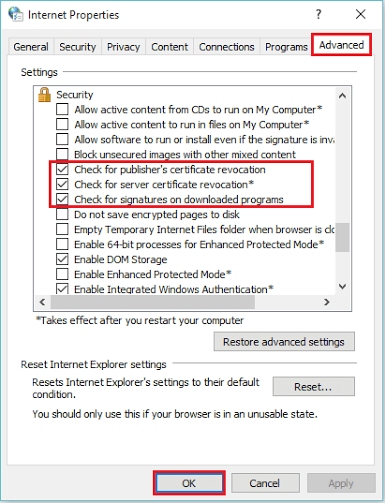Uncheck Check for publisher's certificate revocation
The image size is (386, 503).
tap(62, 169)
